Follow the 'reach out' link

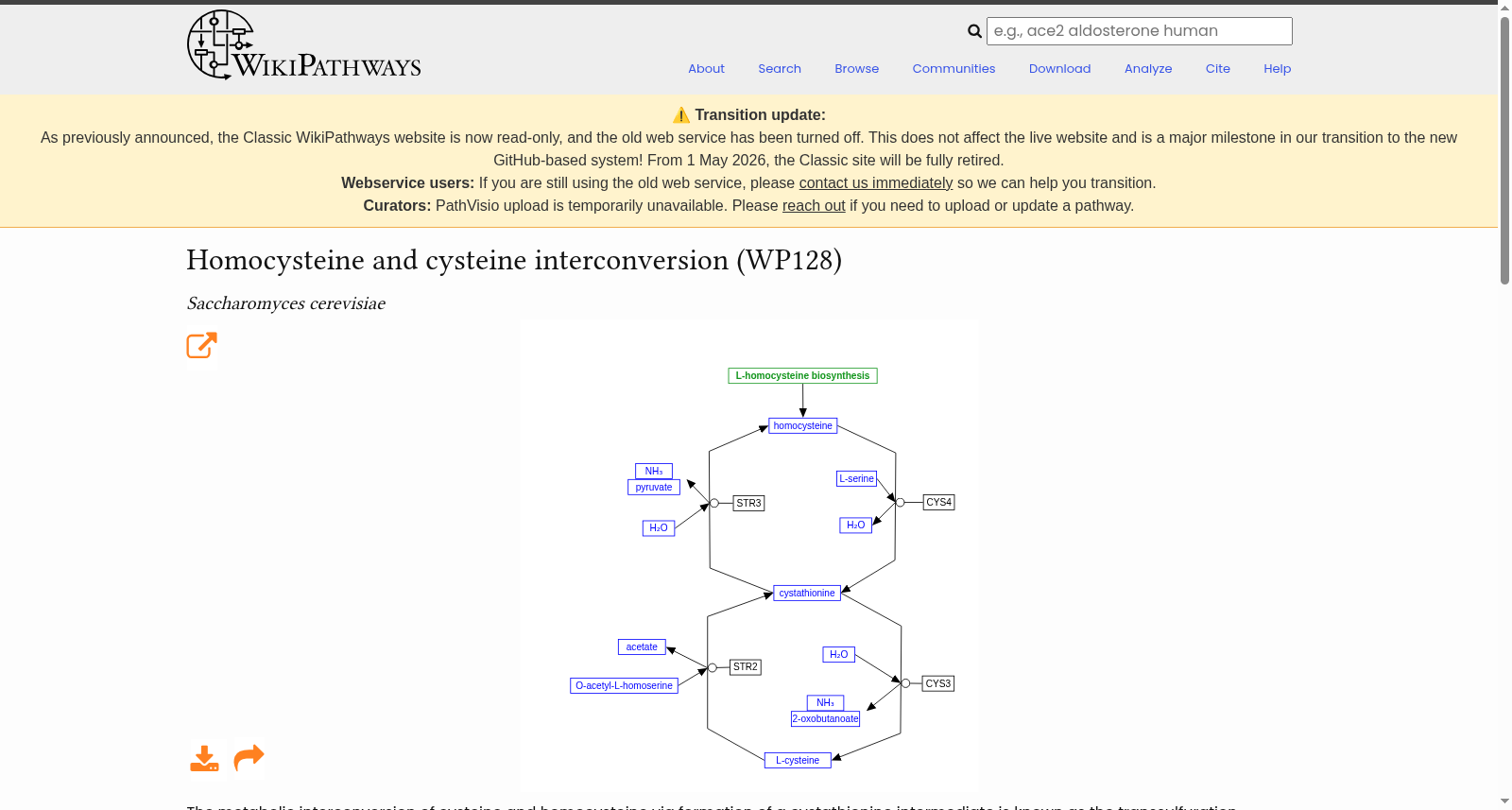814,206
